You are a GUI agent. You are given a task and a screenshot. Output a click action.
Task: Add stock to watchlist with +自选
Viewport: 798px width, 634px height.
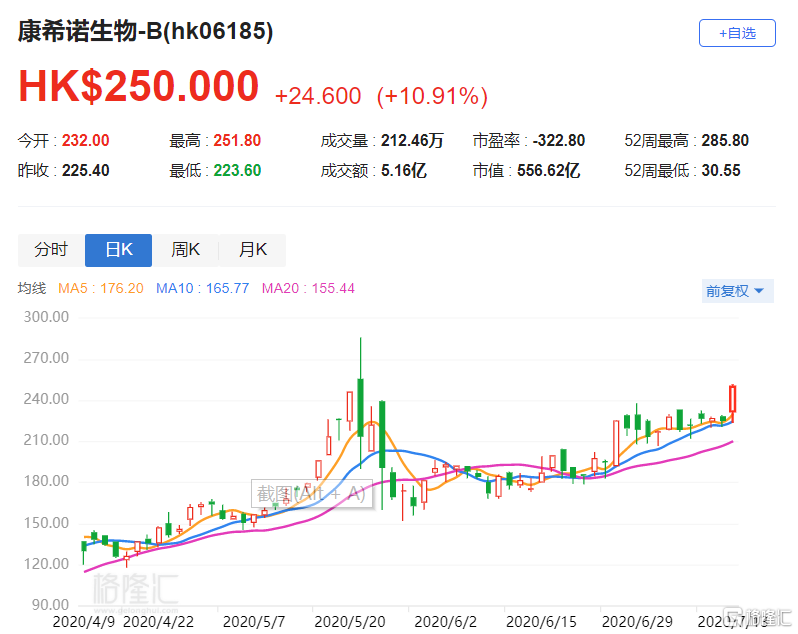736,33
